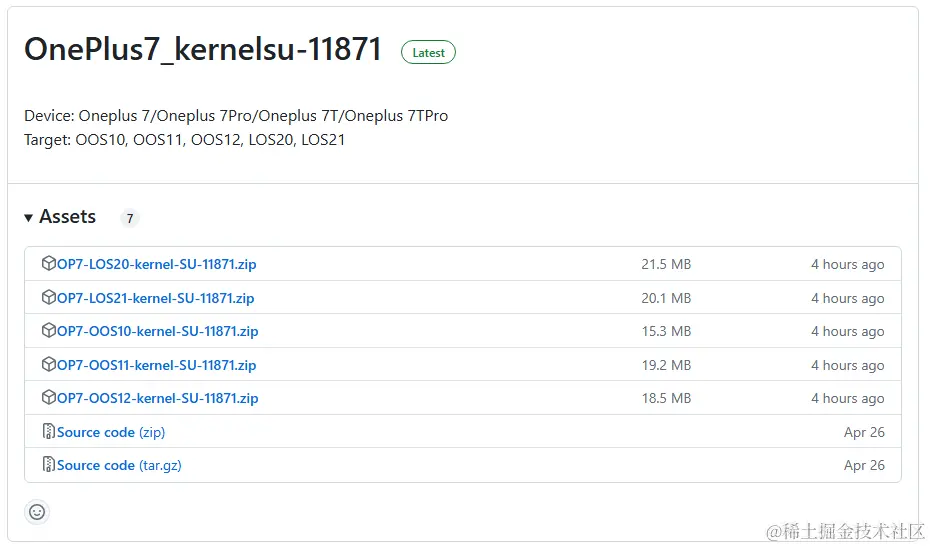This screenshot has width=932, height=548.
Task: Download OP7-LOS21-kernel-SU-11871.zip
Action: [156, 298]
